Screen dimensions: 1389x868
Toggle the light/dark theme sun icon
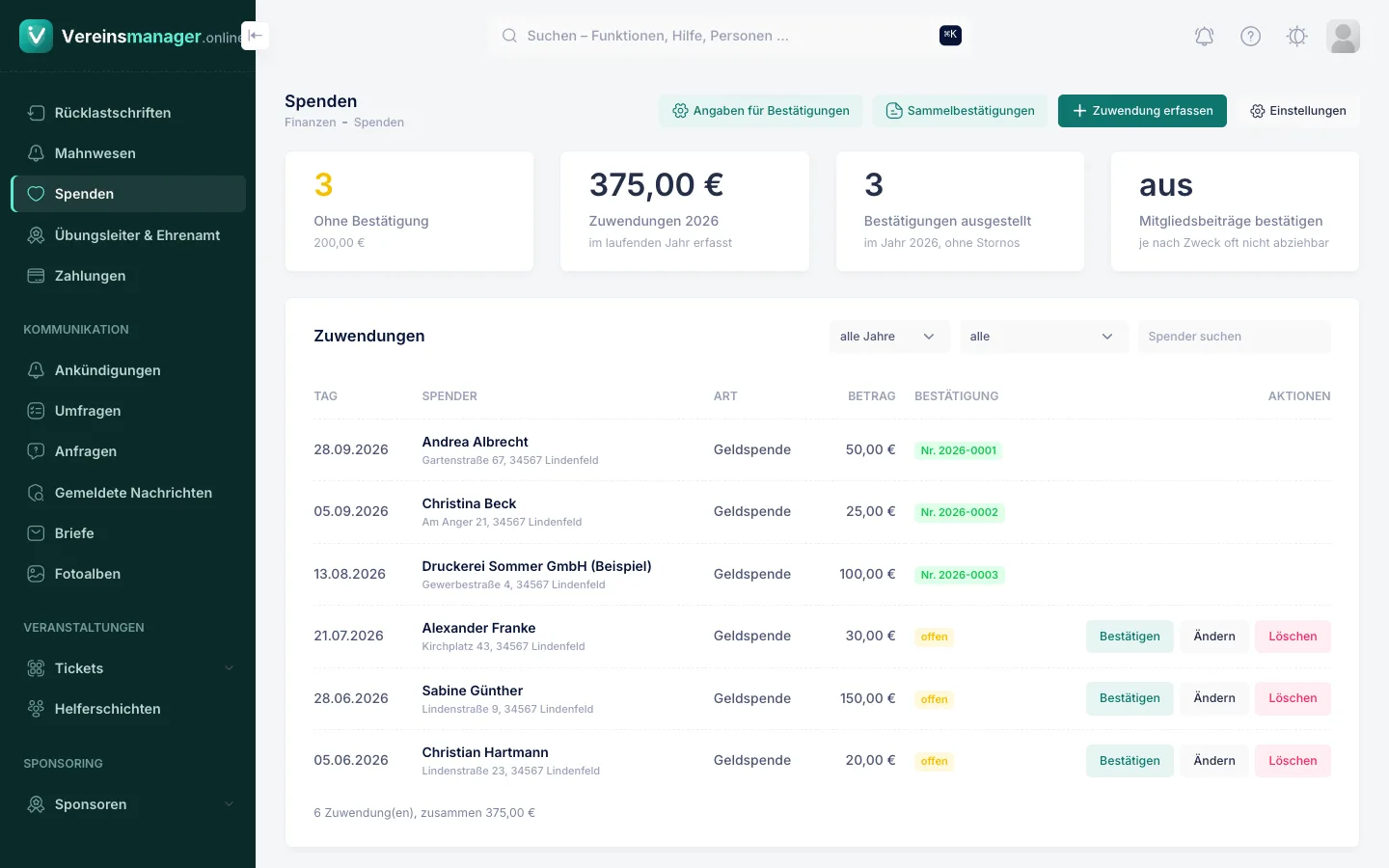pyautogui.click(x=1296, y=37)
